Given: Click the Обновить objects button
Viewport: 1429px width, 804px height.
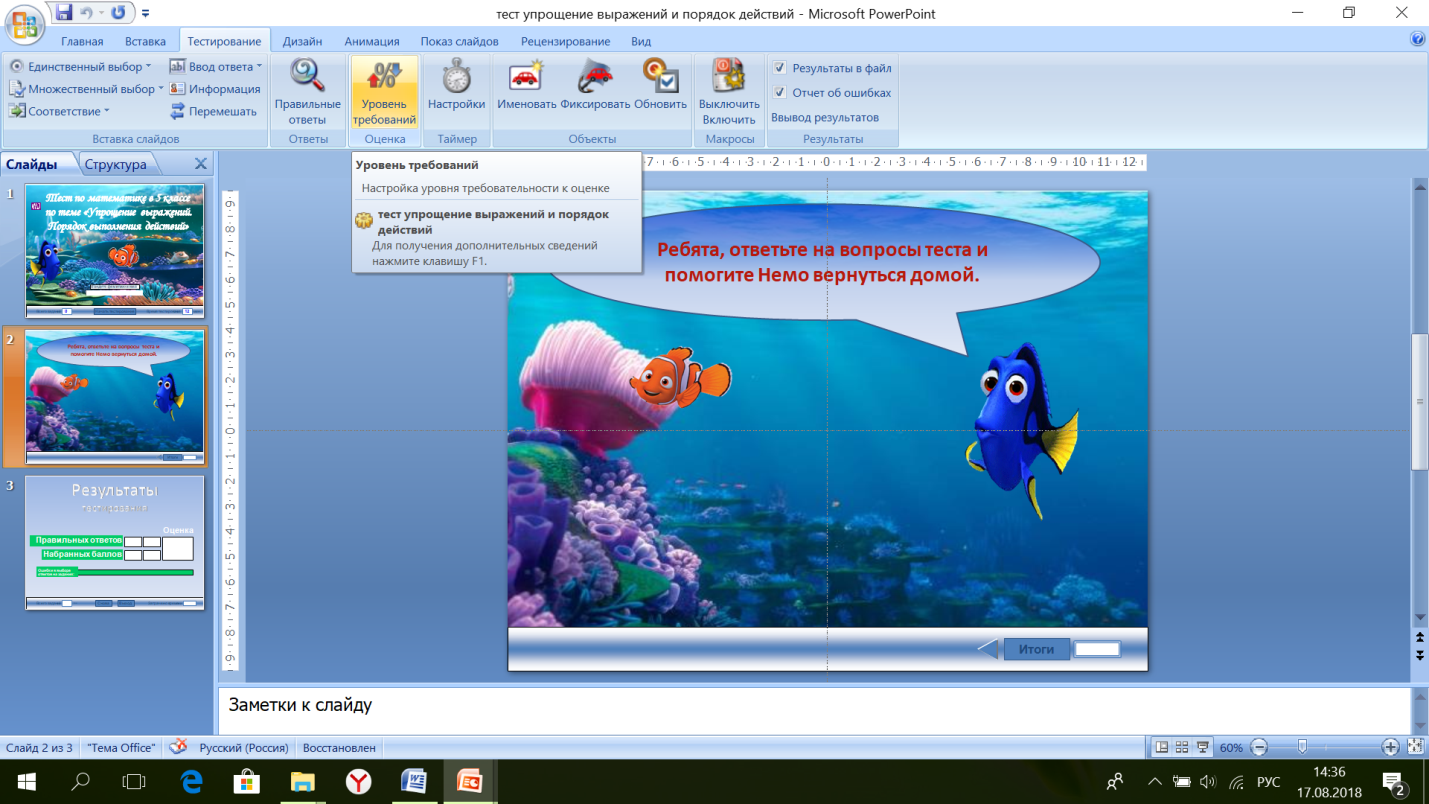Looking at the screenshot, I should point(660,85).
